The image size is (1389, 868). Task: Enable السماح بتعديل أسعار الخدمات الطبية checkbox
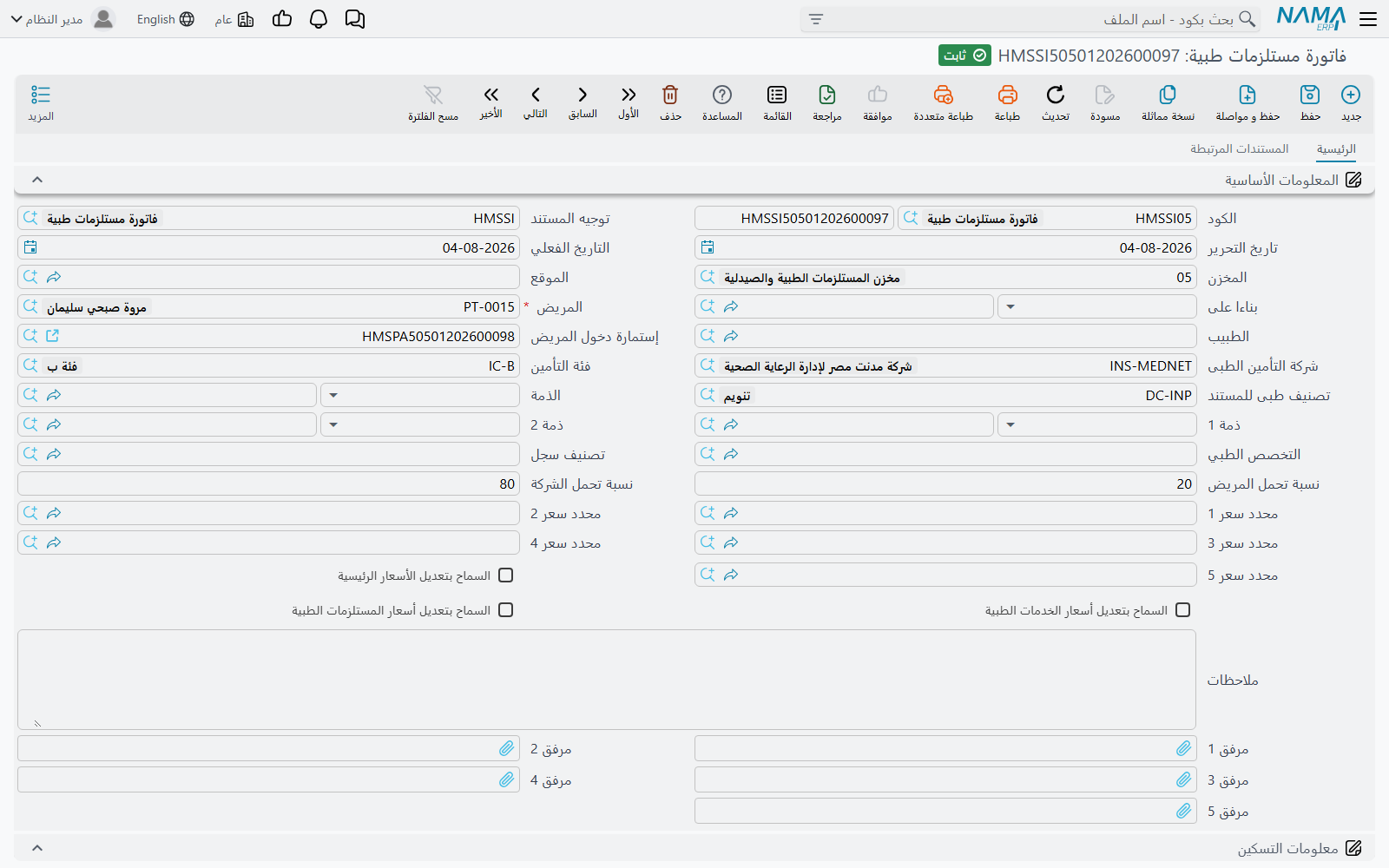click(1183, 610)
